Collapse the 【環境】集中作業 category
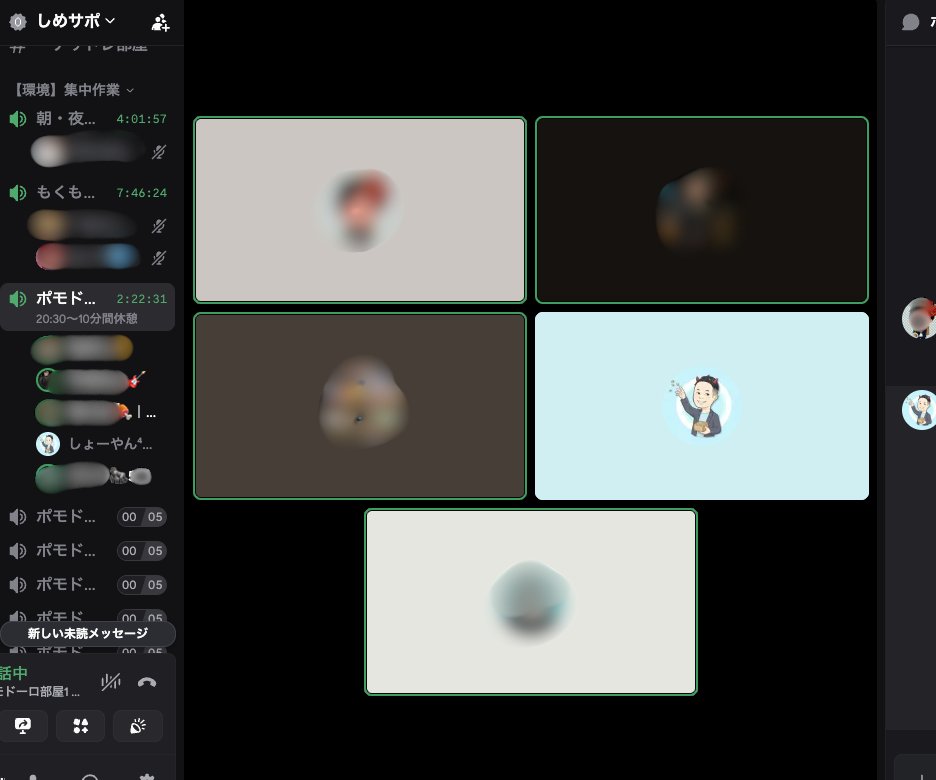Viewport: 936px width, 780px height. point(74,90)
